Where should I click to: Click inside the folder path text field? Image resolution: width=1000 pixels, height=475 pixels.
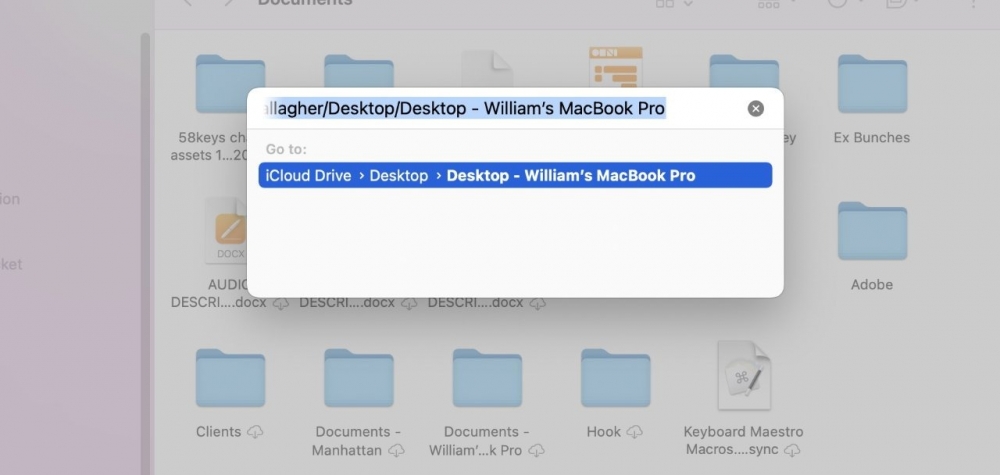click(x=500, y=109)
